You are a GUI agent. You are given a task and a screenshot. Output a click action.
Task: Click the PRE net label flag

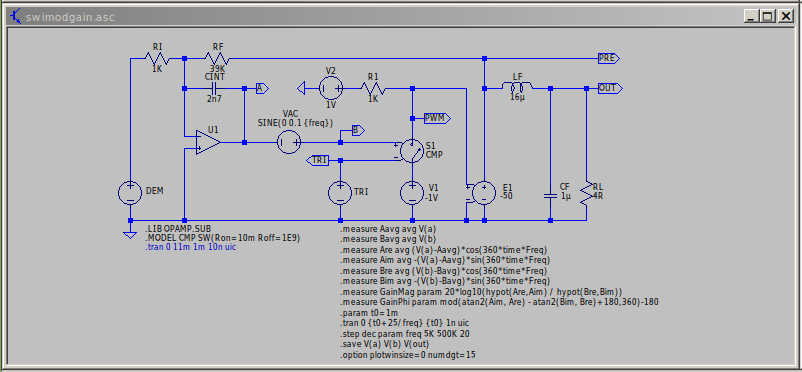coord(609,58)
